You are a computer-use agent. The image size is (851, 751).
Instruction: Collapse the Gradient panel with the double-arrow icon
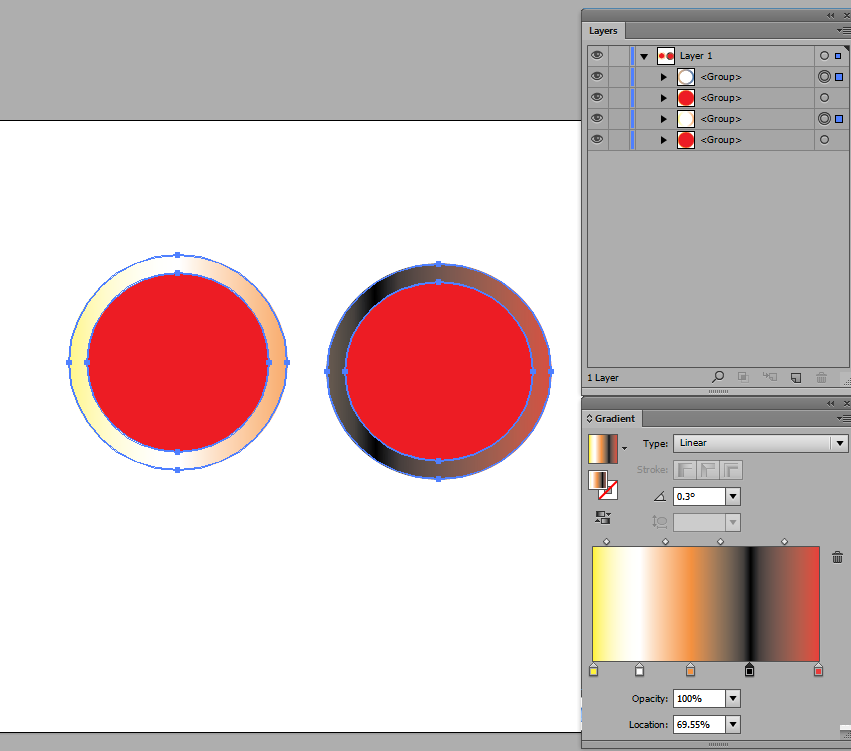pos(830,403)
